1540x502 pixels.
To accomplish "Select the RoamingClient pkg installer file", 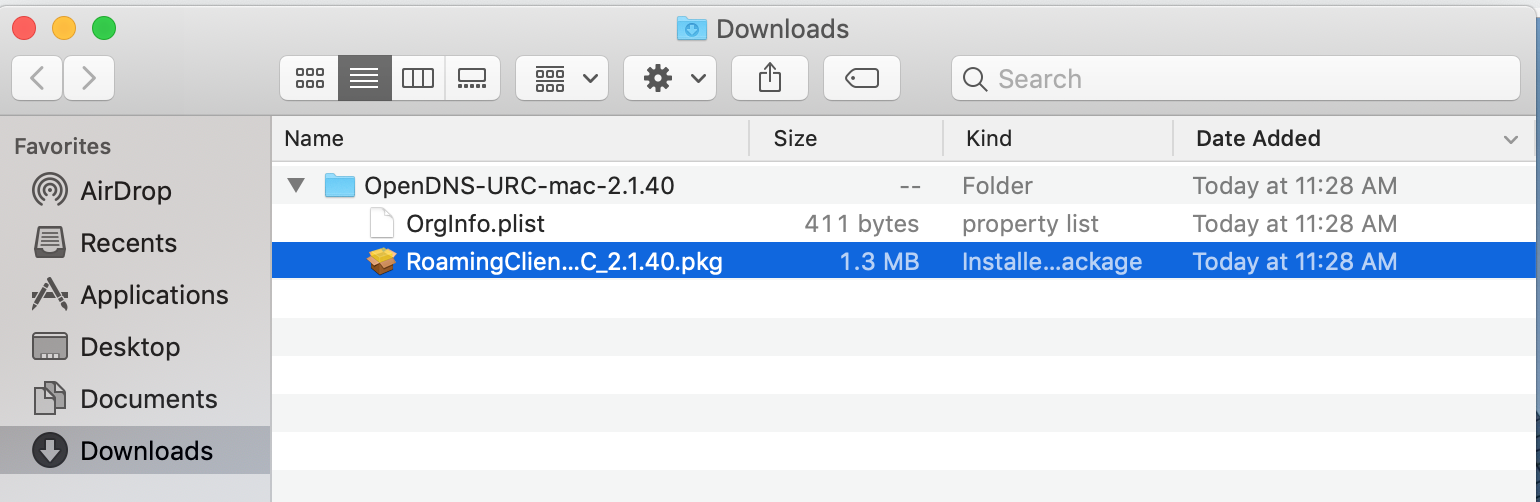I will click(x=563, y=262).
